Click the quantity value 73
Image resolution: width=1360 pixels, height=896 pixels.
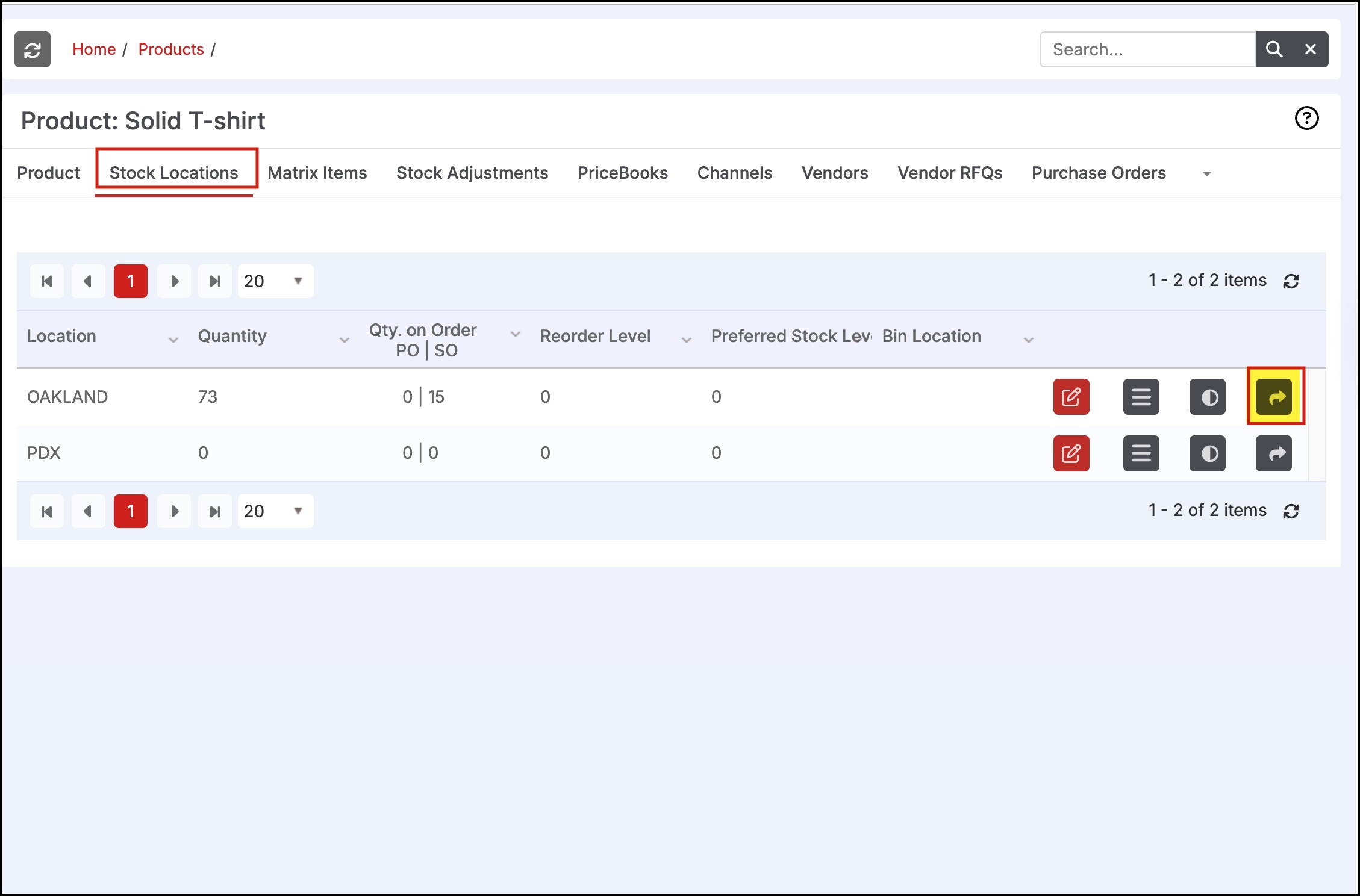(x=208, y=397)
